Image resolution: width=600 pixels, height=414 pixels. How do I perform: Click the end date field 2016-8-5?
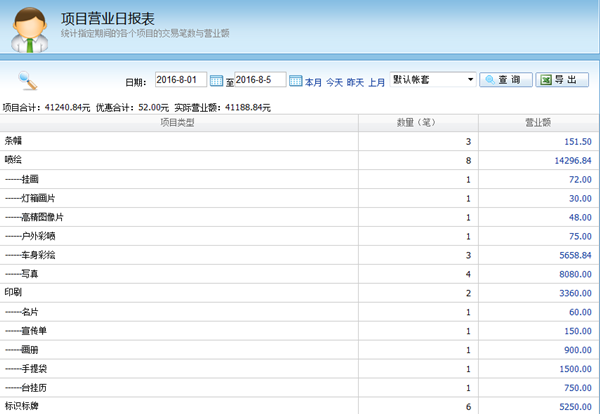(x=259, y=80)
